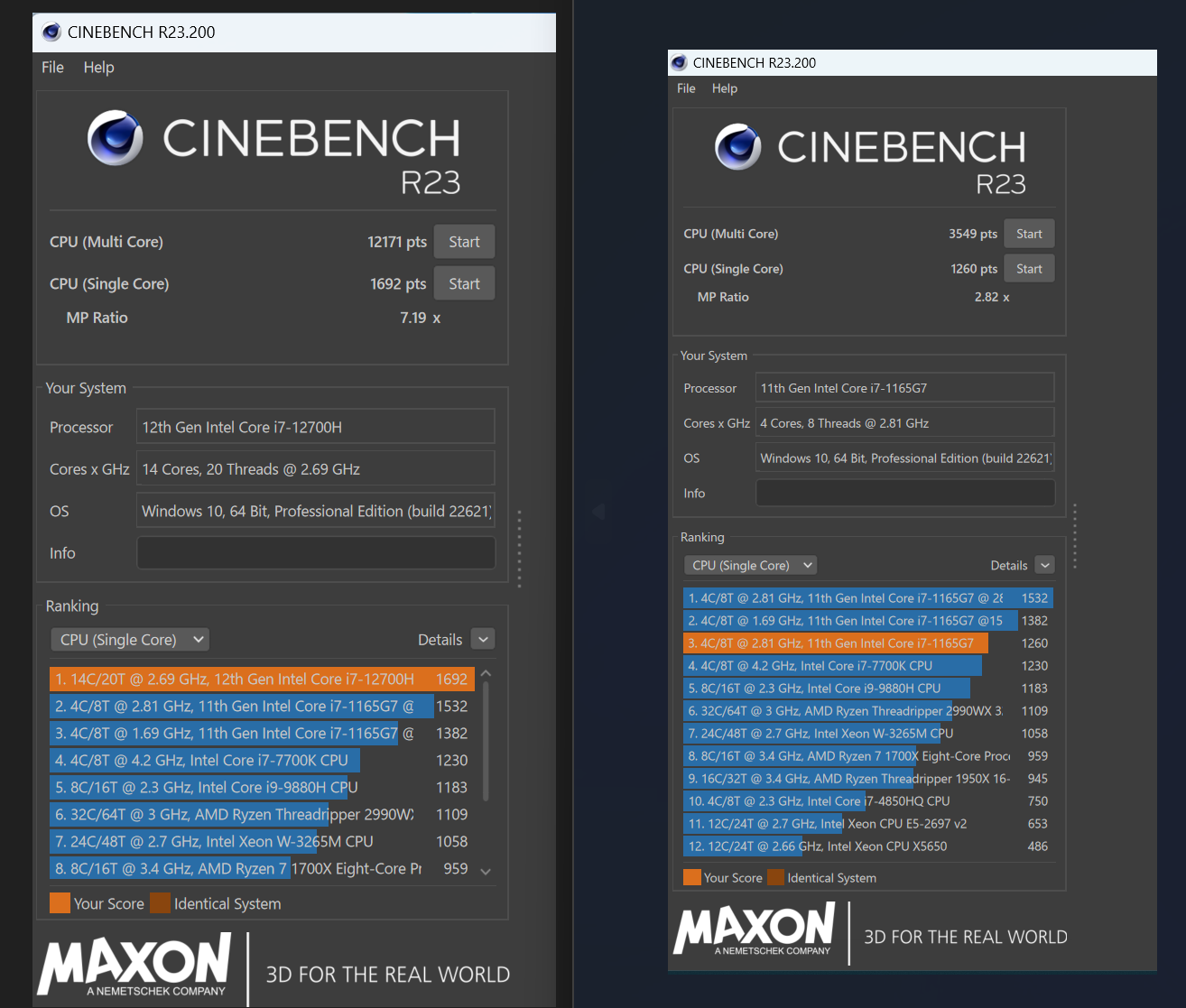
Task: Click Identical System brown swatch, left window
Action: click(160, 903)
